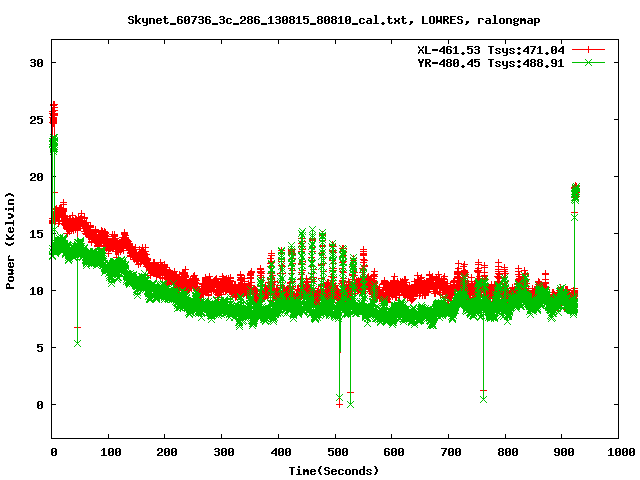Click y-axis tick label 0
640x480 pixels.
pyautogui.click(x=40, y=405)
